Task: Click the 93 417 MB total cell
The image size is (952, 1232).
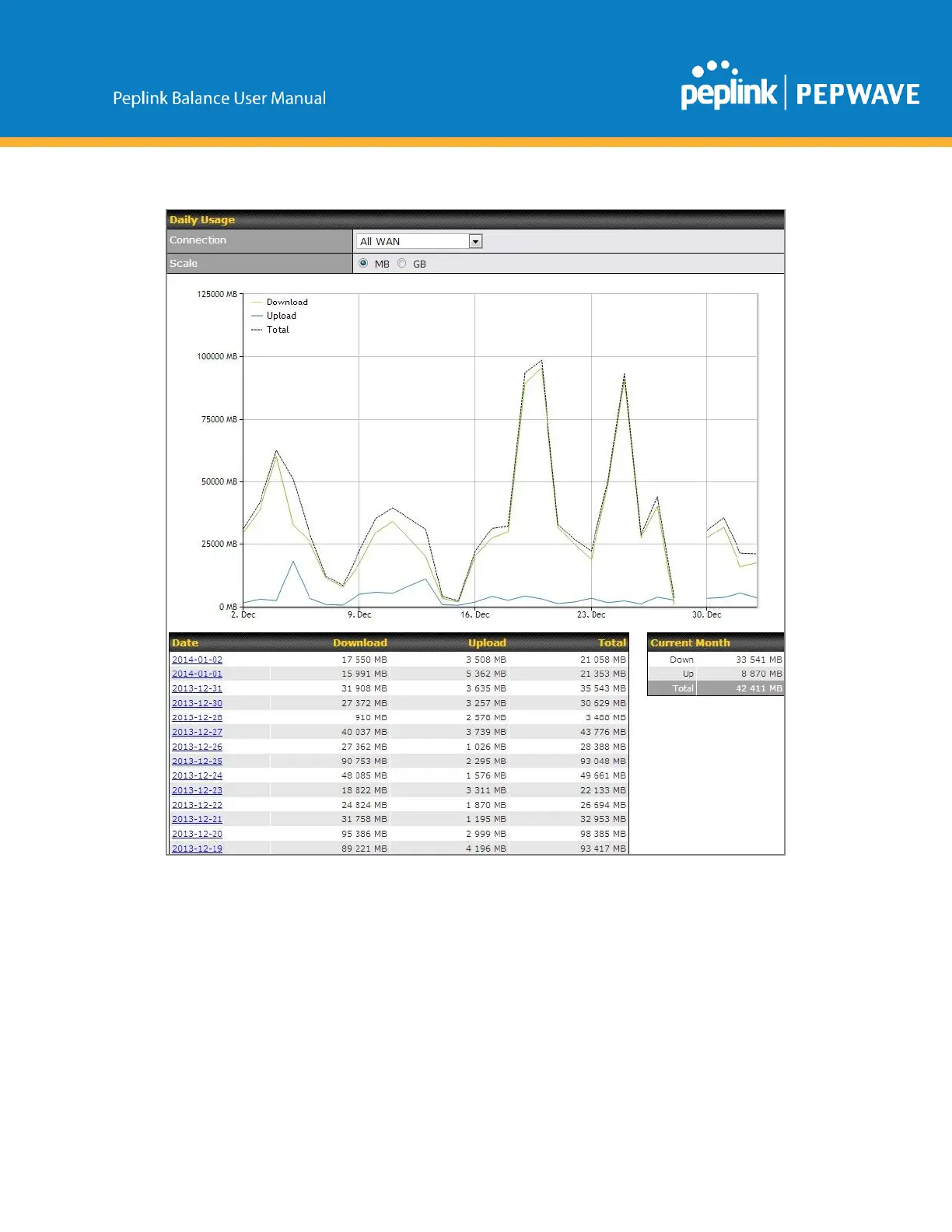Action: [603, 849]
